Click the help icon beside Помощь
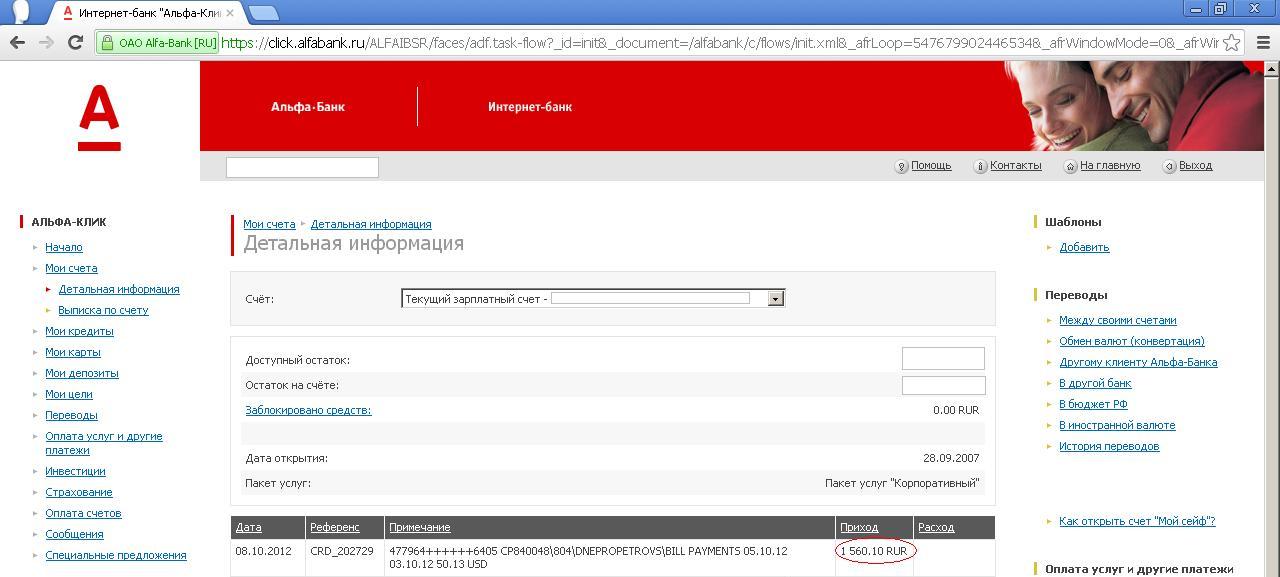This screenshot has width=1280, height=577. [901, 166]
